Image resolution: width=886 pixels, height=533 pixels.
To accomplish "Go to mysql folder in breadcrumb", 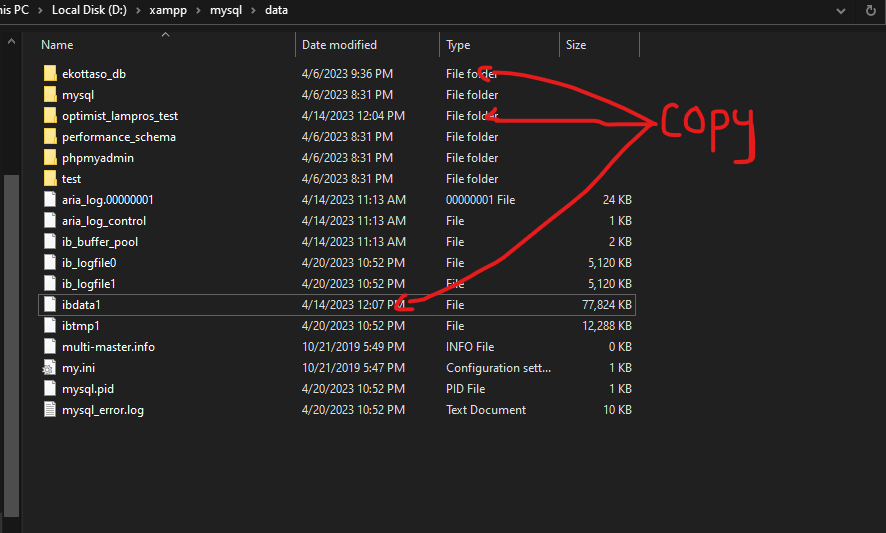I will pyautogui.click(x=226, y=10).
